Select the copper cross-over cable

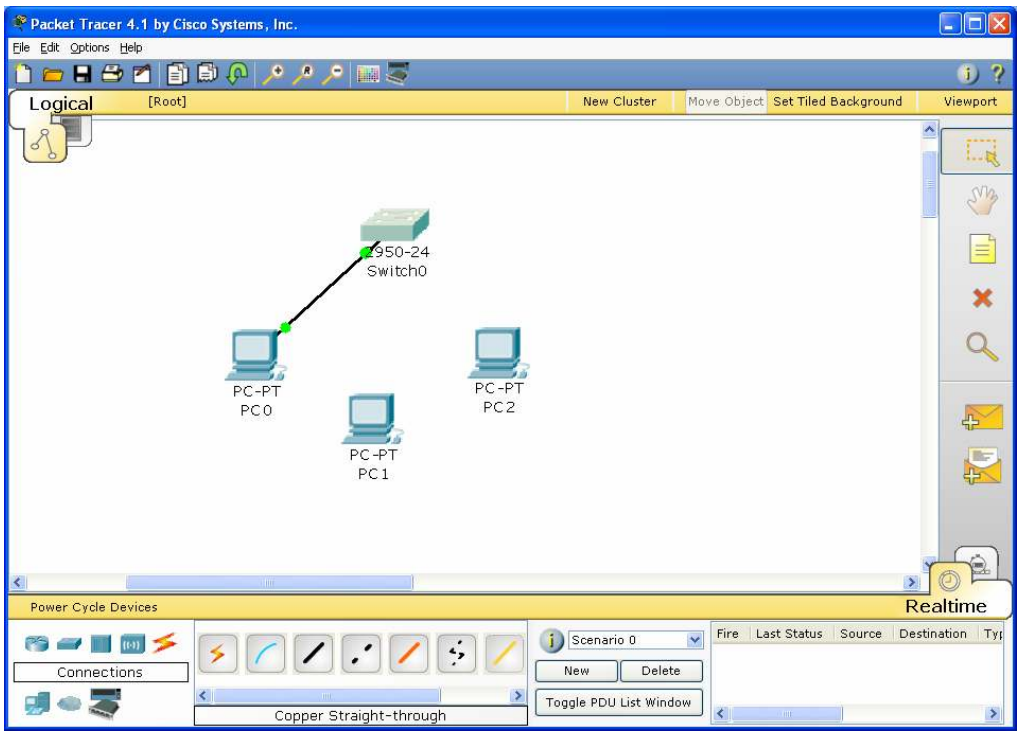tap(361, 653)
